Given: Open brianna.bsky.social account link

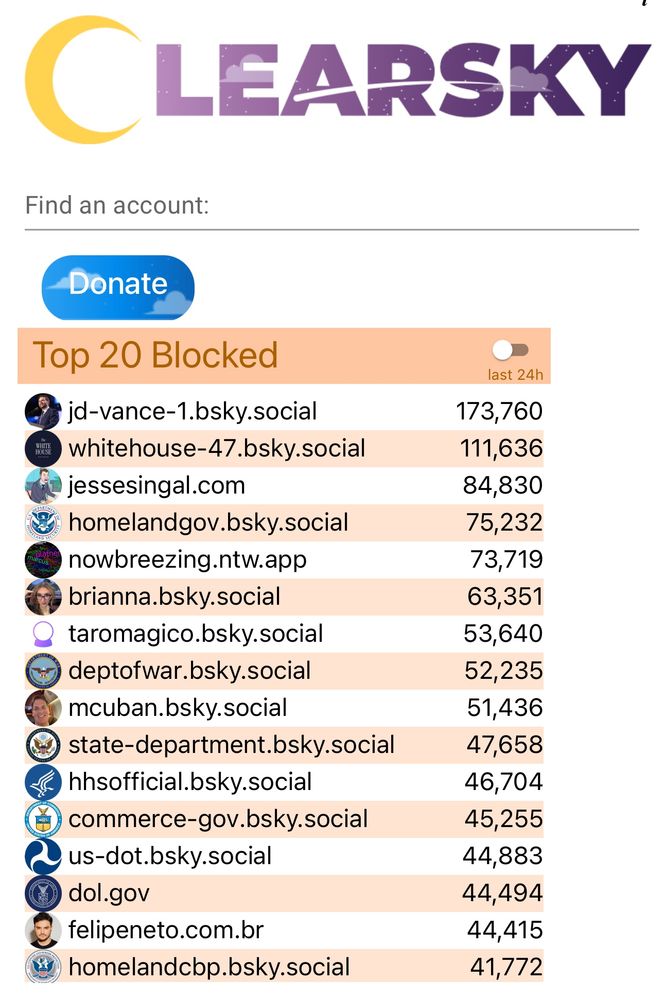Looking at the screenshot, I should click(x=174, y=597).
